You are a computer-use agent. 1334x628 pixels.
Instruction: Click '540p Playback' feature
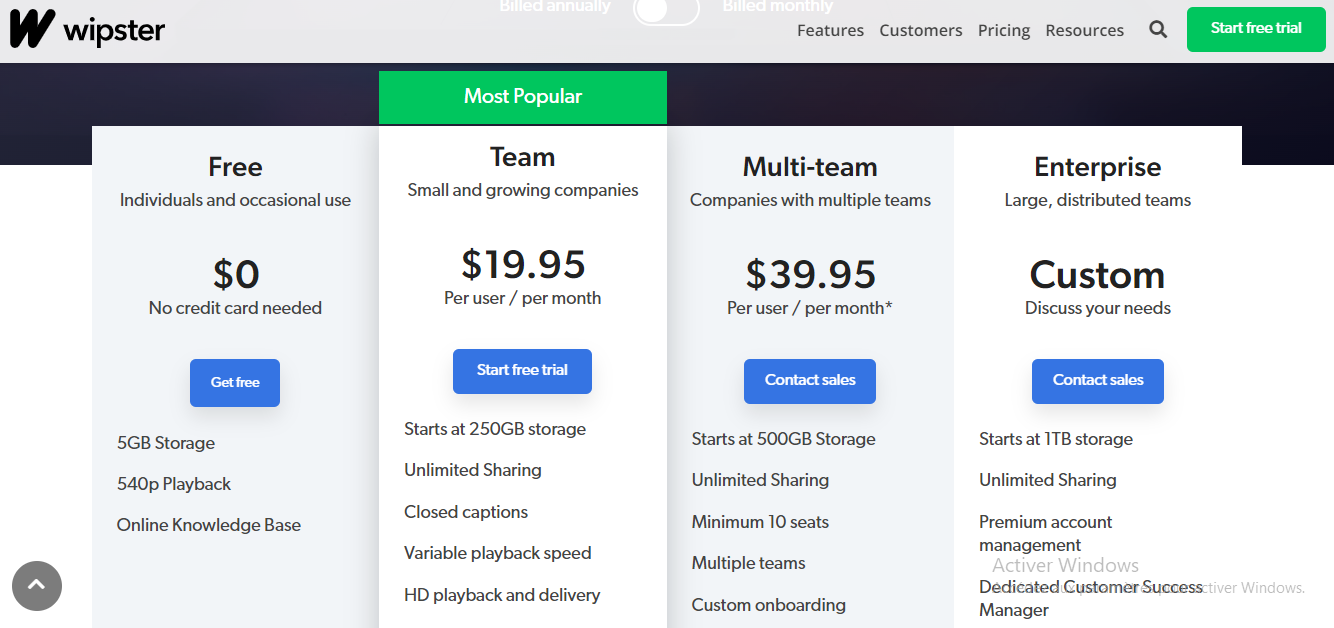(x=174, y=484)
